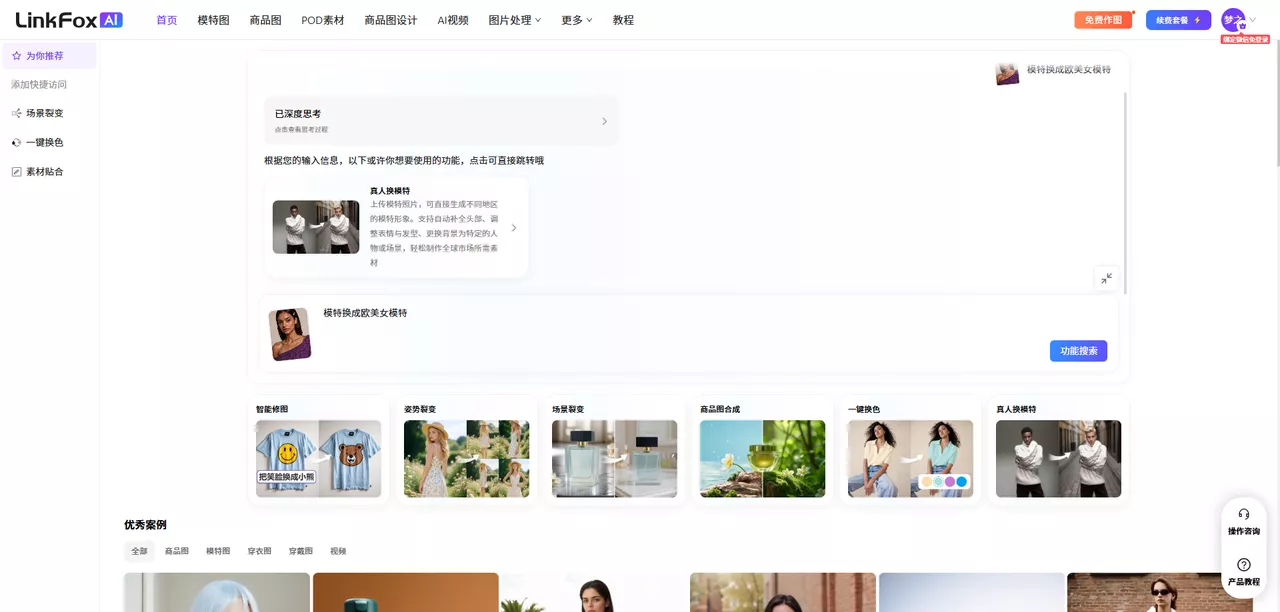Open the account menu via avatar chevron

[x=1253, y=20]
